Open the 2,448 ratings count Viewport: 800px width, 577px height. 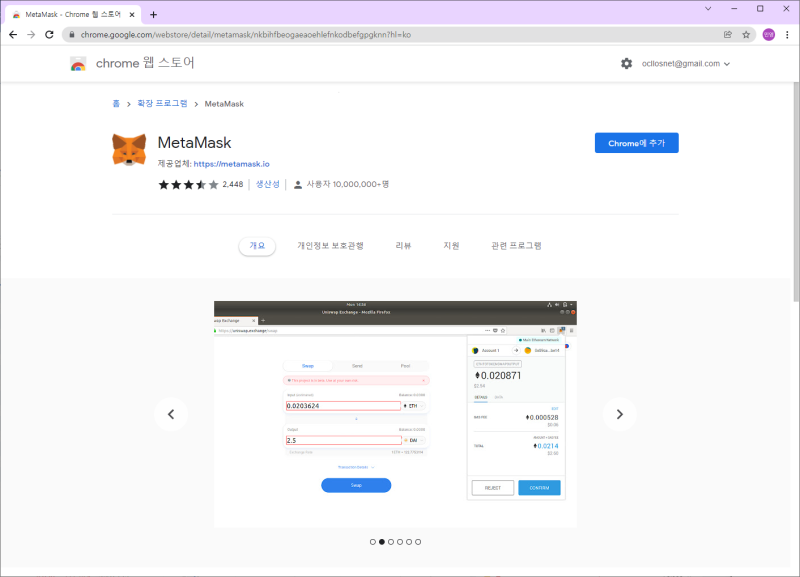[233, 184]
